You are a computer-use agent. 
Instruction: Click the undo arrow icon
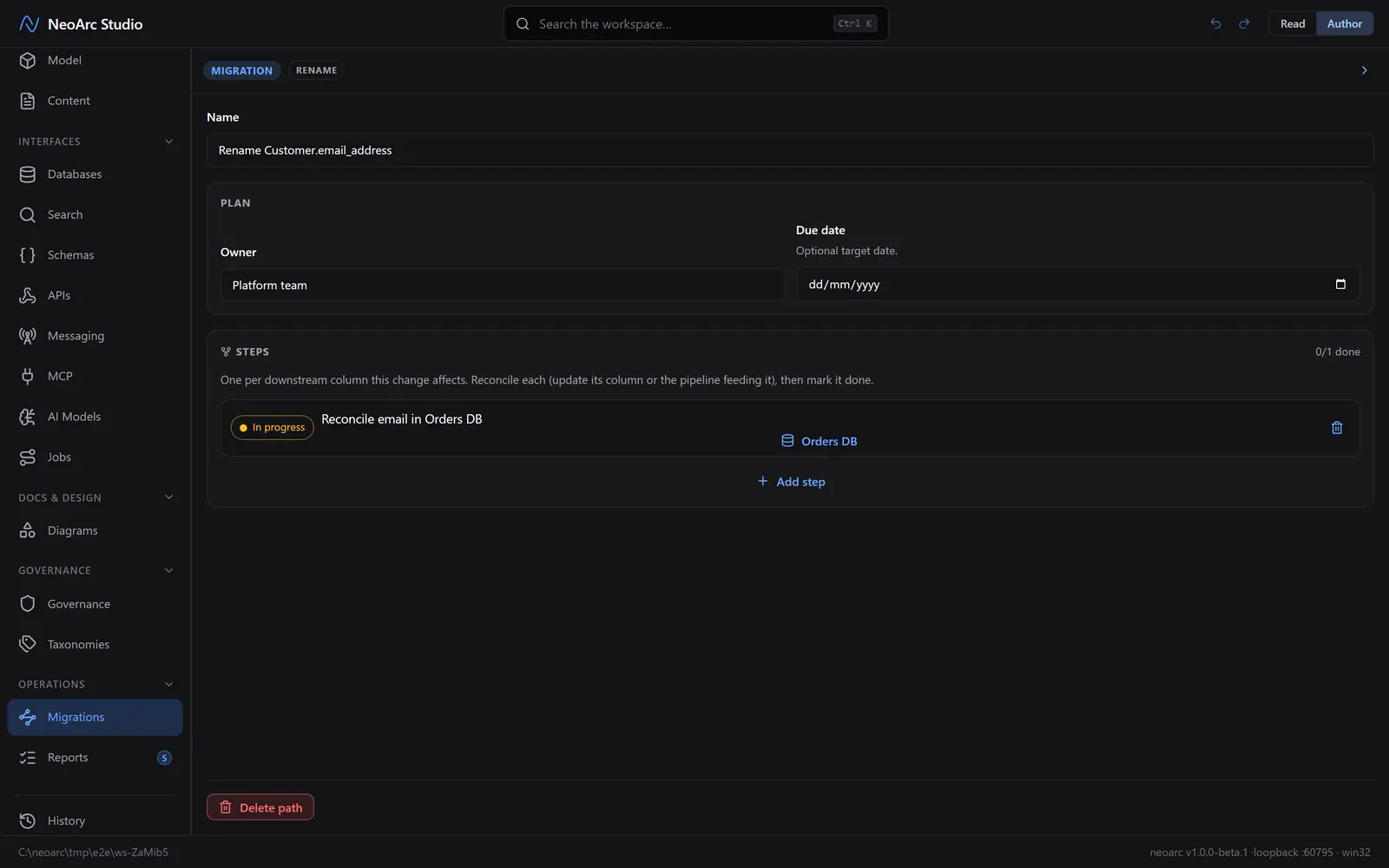[1215, 23]
